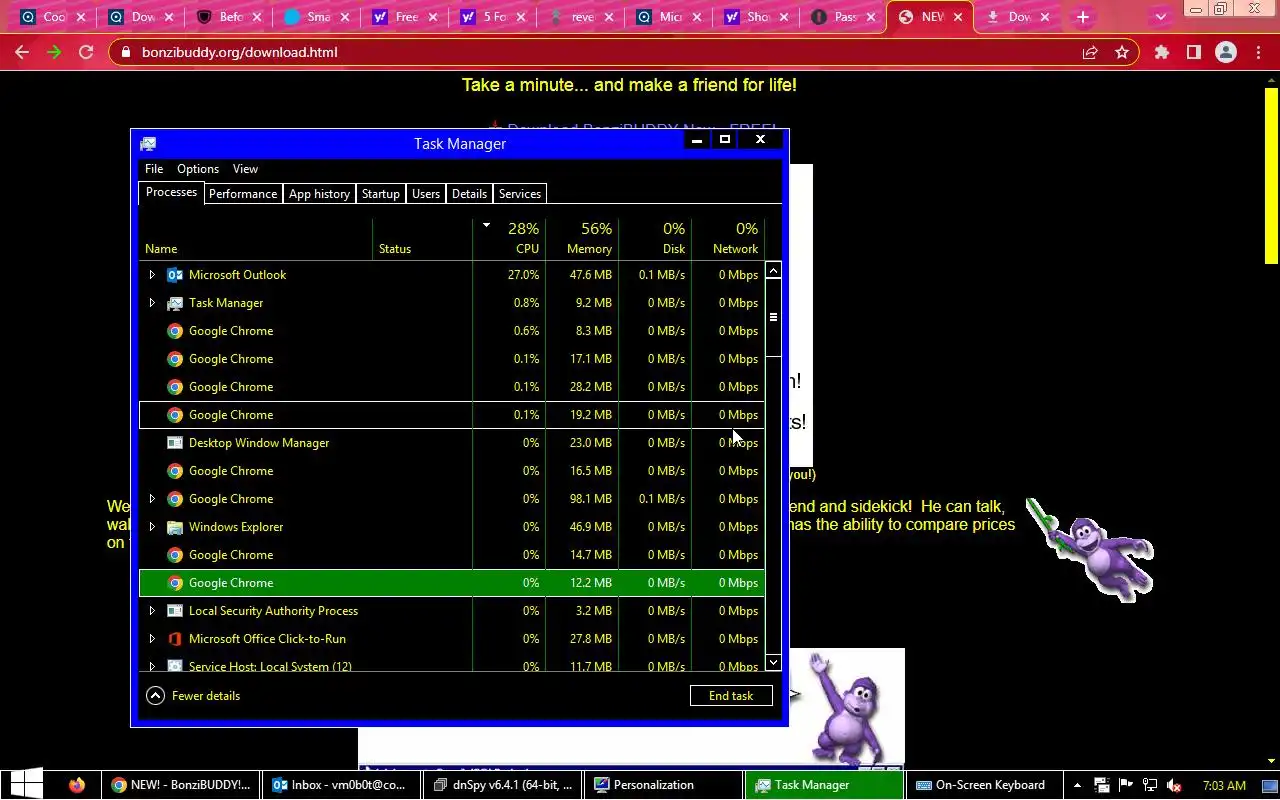Expand Local Security Authority Process
The image size is (1280, 800).
pos(152,611)
